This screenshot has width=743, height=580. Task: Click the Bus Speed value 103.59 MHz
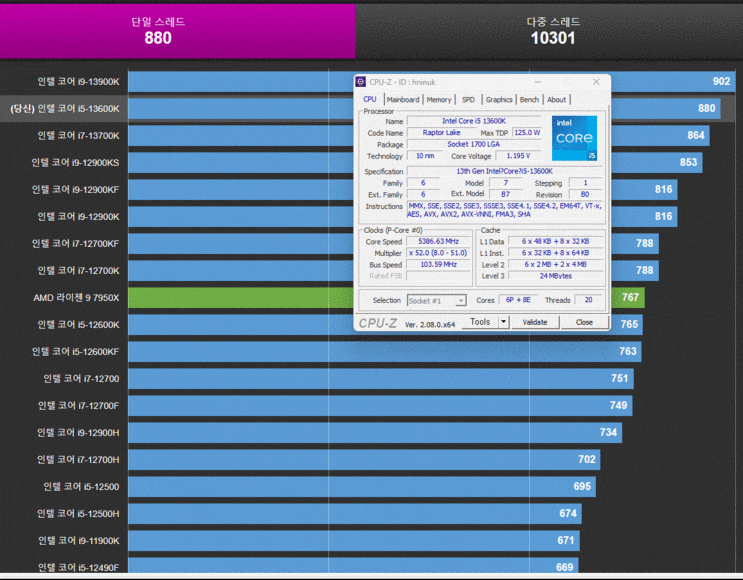pos(438,264)
